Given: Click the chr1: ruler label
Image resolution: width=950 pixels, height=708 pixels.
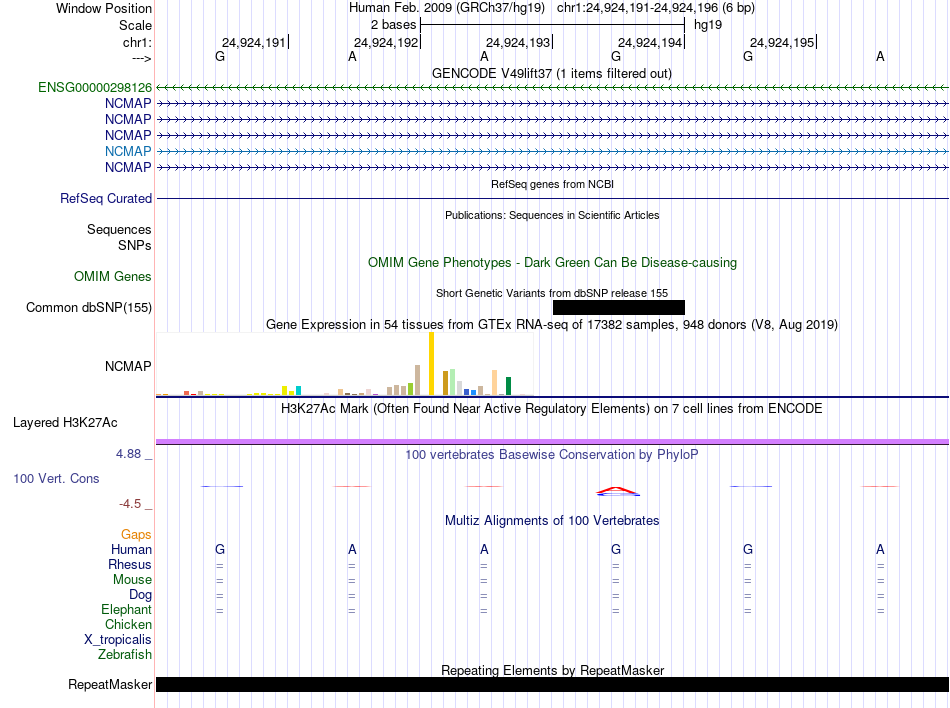Looking at the screenshot, I should (137, 42).
